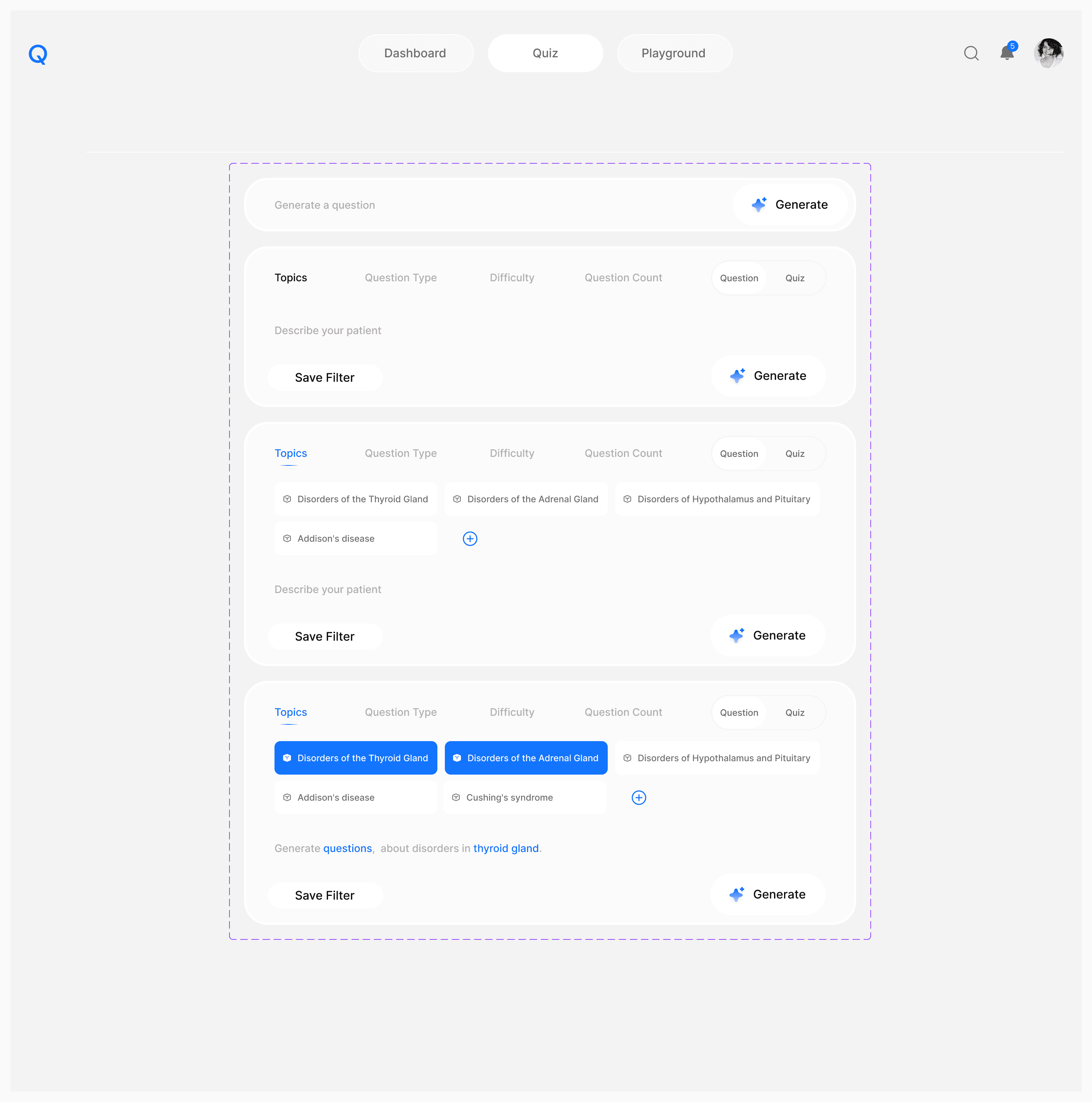
Task: Click cube icon on selected Thyroid Gland chip
Action: coord(287,758)
